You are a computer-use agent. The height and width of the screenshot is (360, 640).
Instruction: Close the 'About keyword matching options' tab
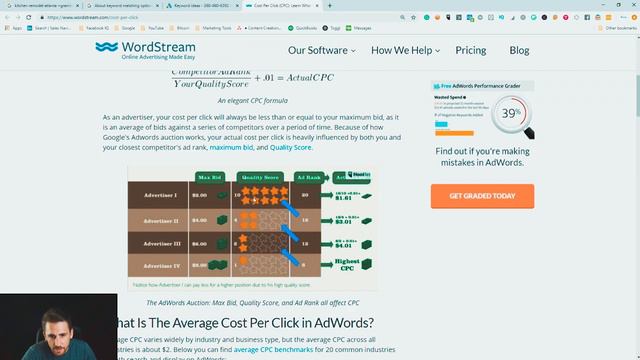click(158, 6)
